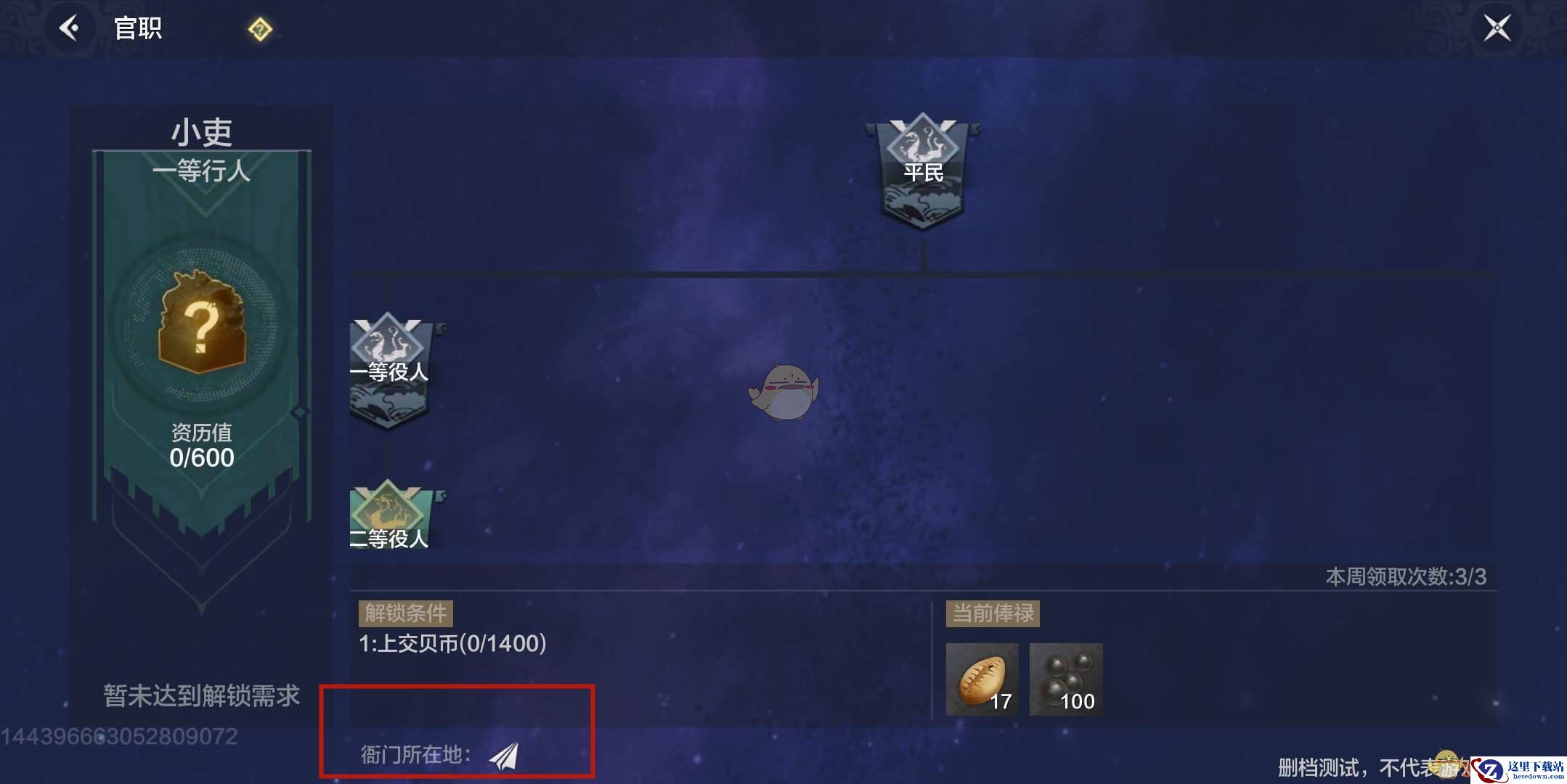Click the 资历值 0/600 progress
The height and width of the screenshot is (784, 1567).
click(x=202, y=446)
